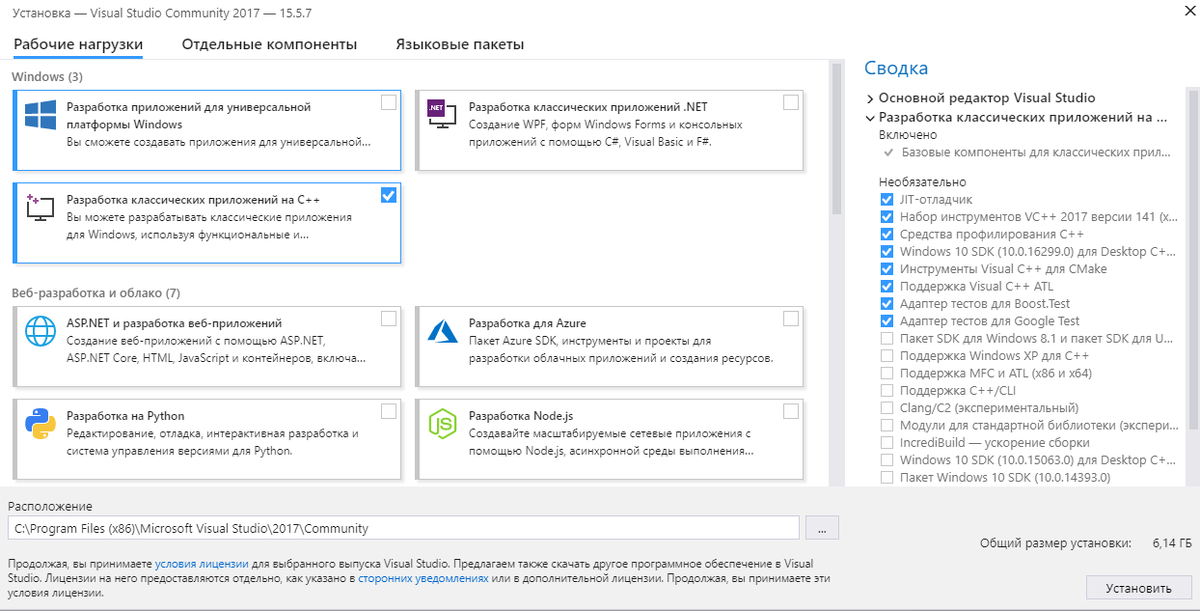Check Модули для стандартной библиотеки option

[x=887, y=426]
